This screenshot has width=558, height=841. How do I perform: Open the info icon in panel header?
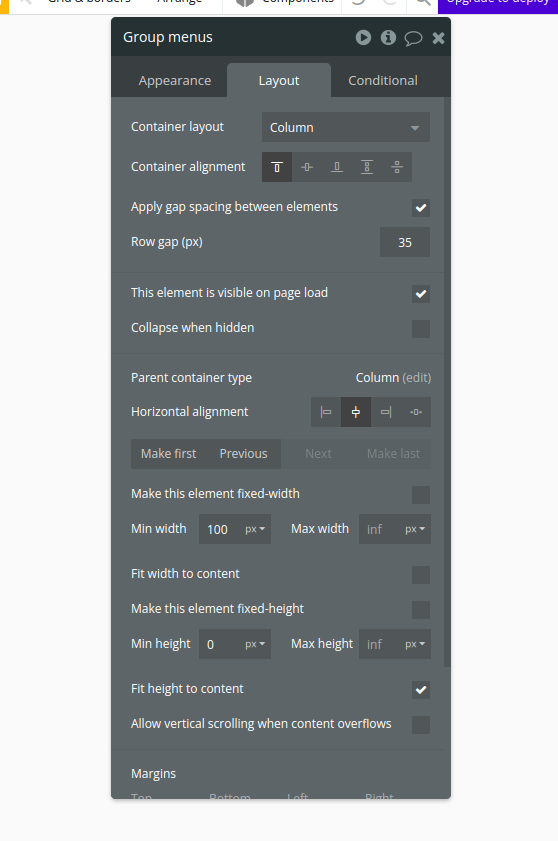388,38
